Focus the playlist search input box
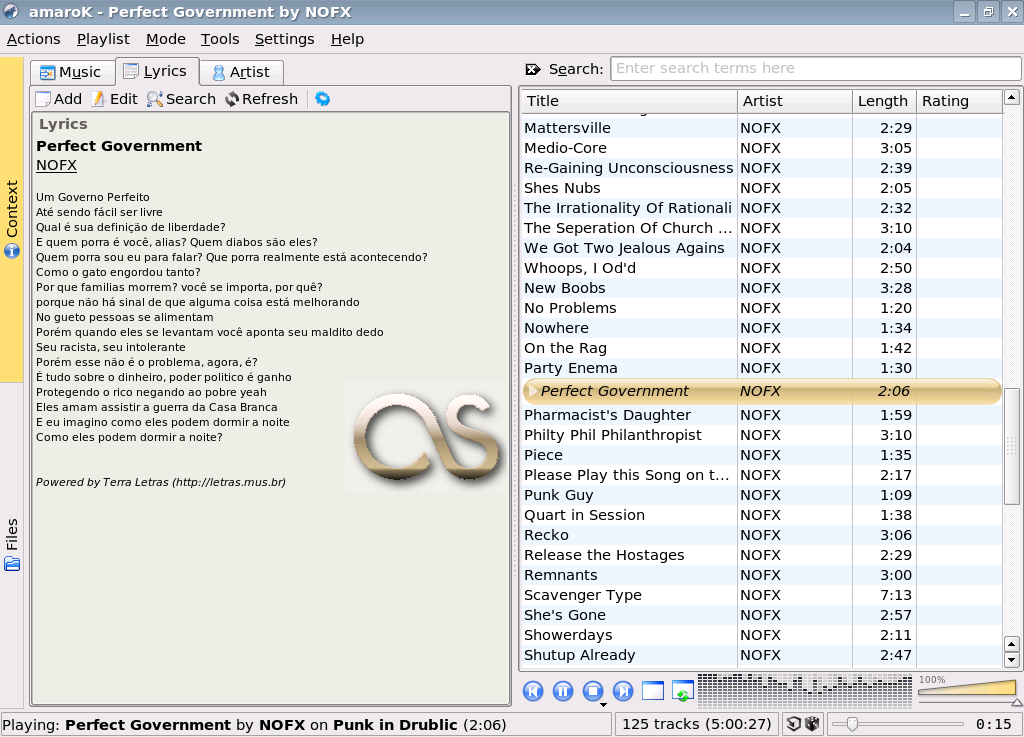 (x=815, y=69)
